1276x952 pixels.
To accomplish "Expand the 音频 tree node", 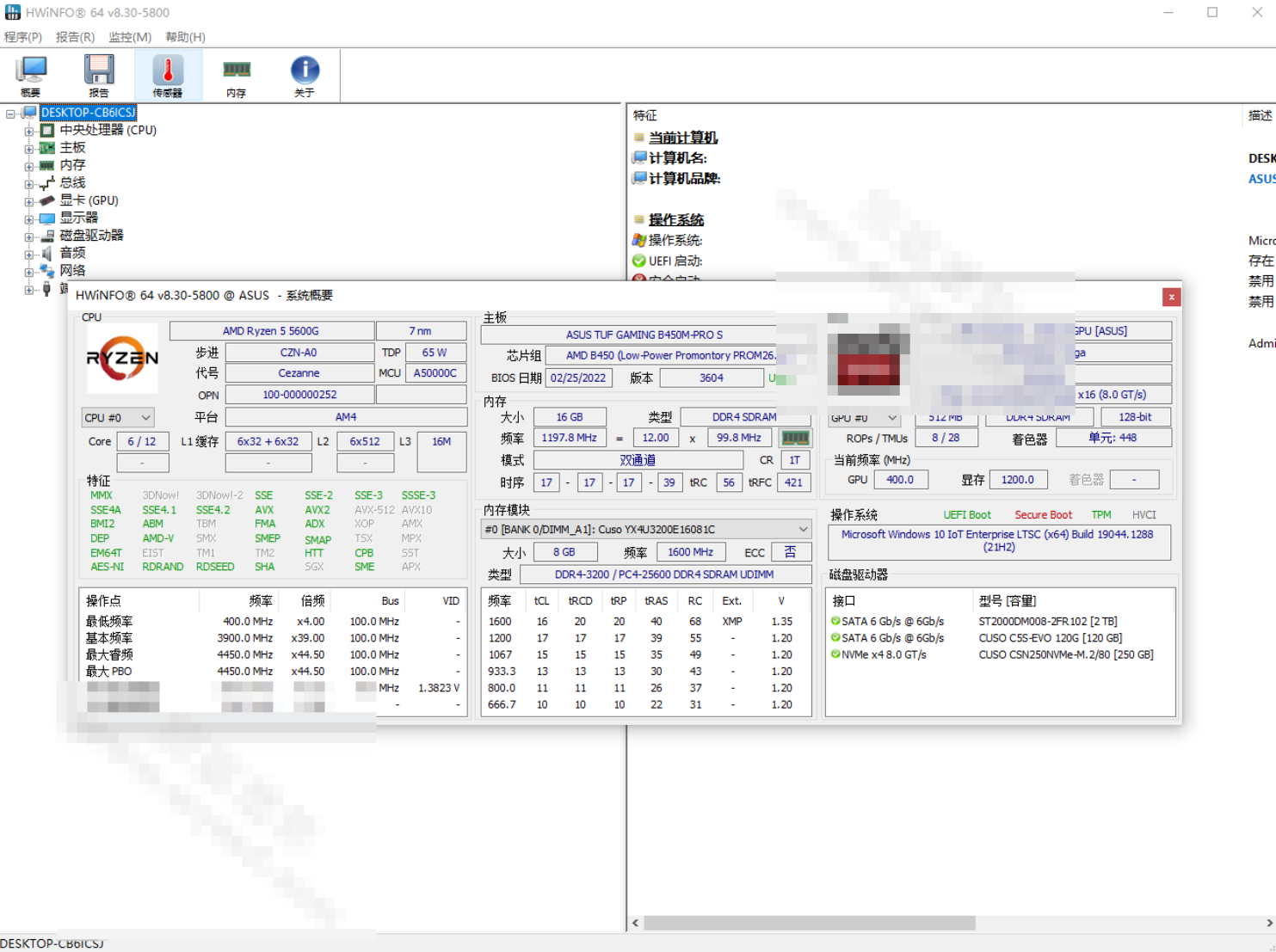I will coord(29,254).
